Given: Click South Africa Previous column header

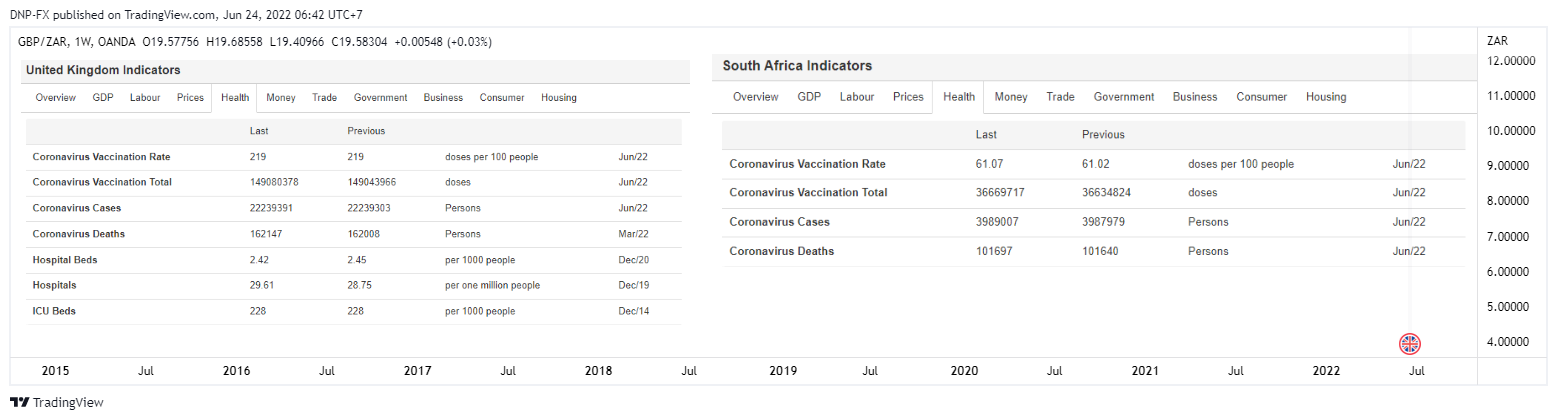Looking at the screenshot, I should point(1103,134).
